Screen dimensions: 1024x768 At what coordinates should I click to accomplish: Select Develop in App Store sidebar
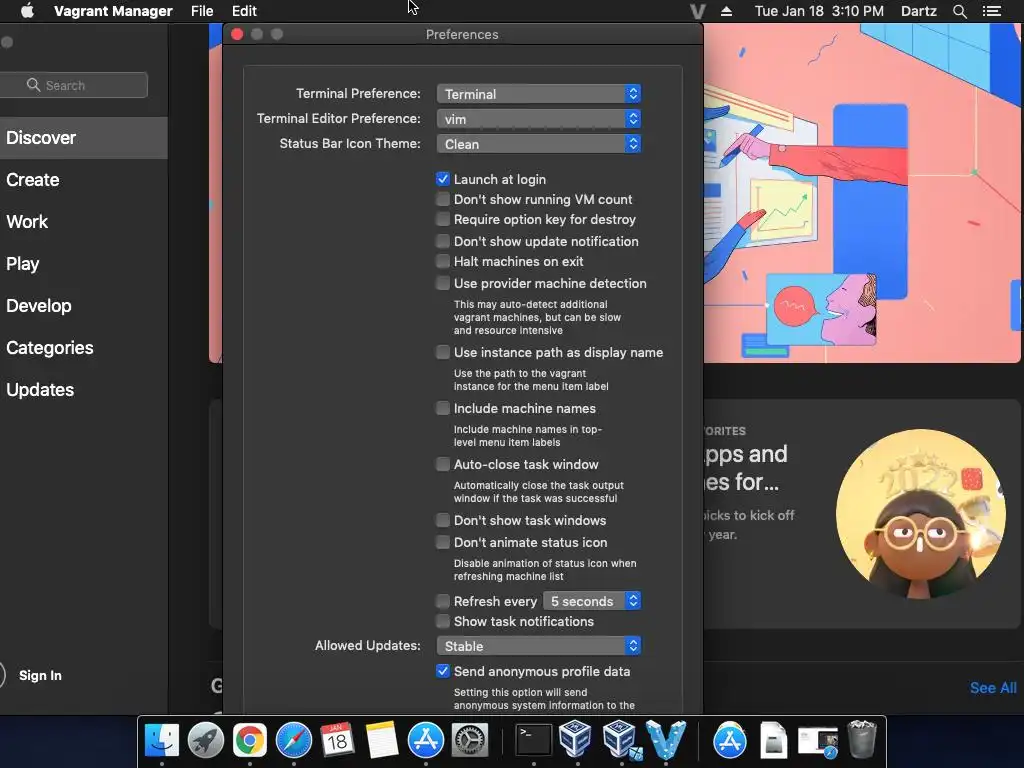82,306
